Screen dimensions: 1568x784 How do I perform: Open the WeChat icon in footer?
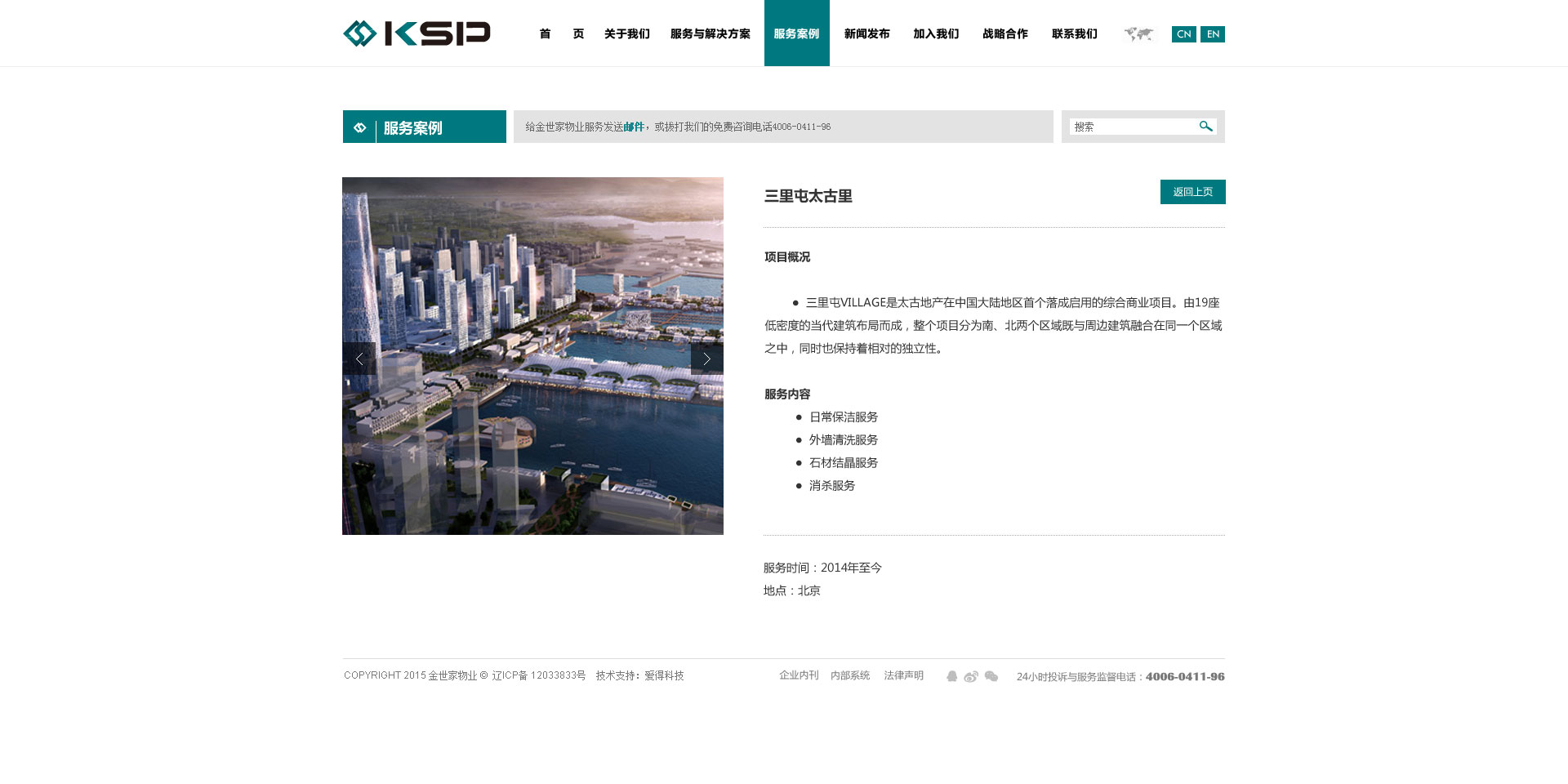click(x=991, y=676)
